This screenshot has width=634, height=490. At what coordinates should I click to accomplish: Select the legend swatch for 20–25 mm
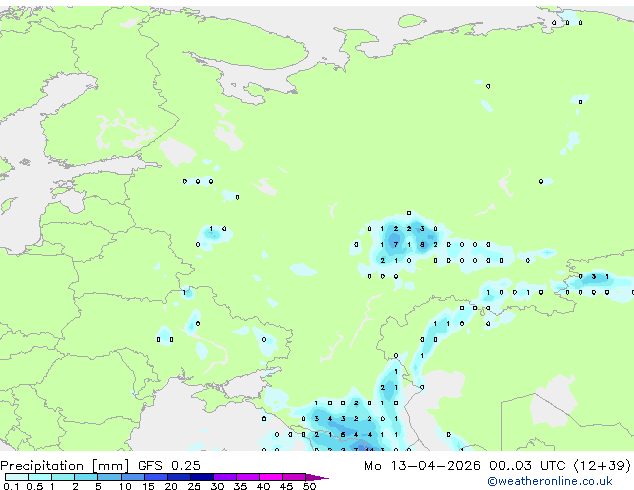179,477
